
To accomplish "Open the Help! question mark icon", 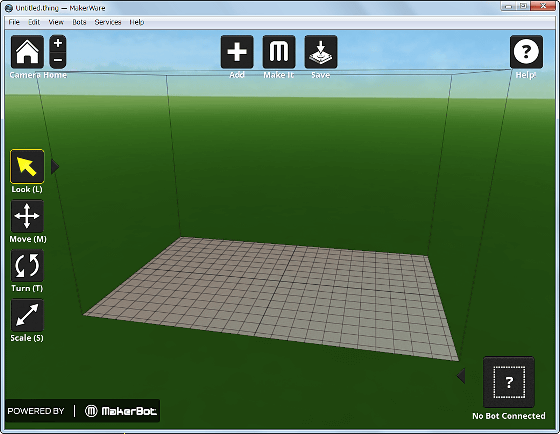I will pyautogui.click(x=526, y=52).
